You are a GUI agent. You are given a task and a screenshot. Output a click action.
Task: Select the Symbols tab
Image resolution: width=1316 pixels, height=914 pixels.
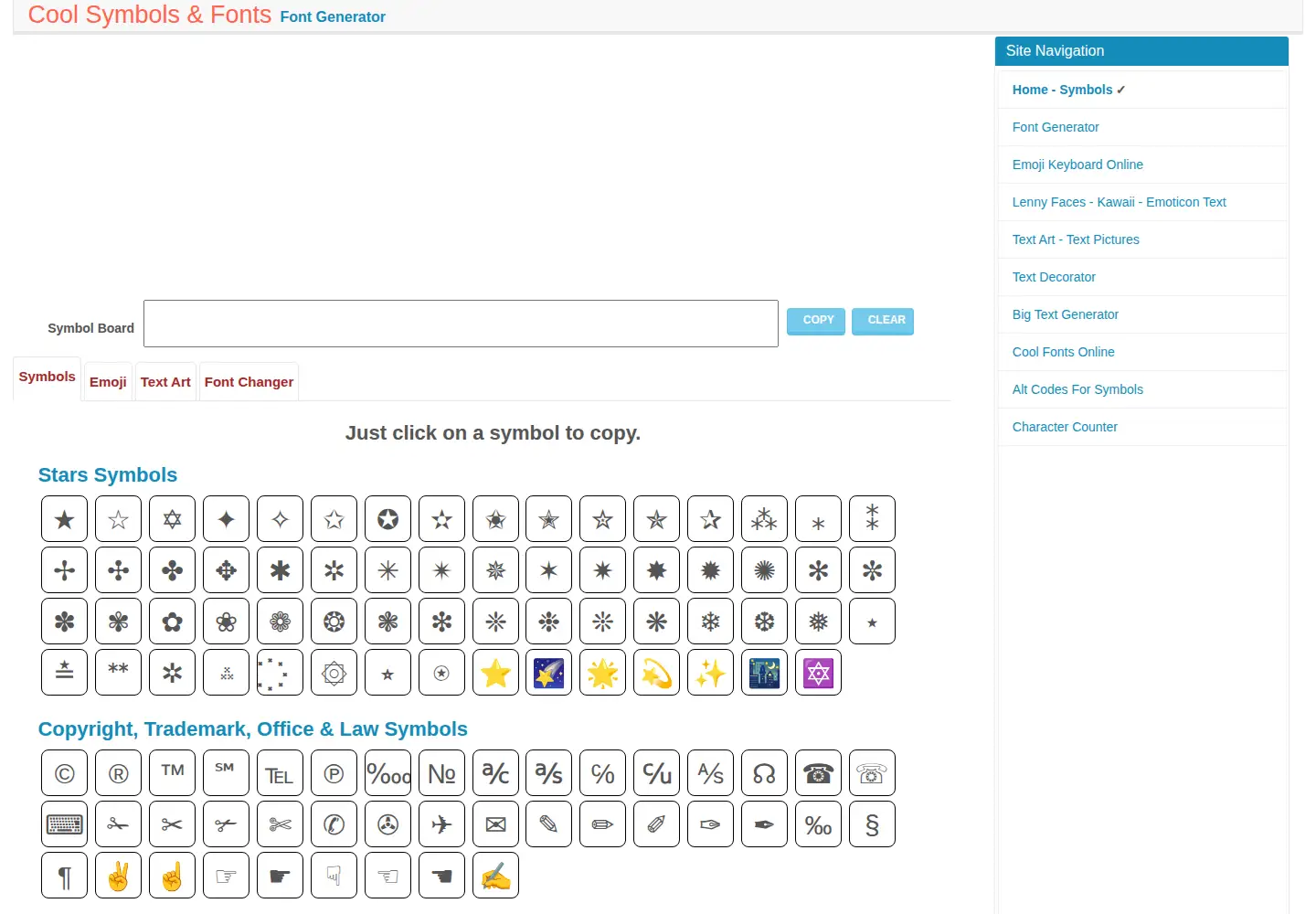[47, 377]
